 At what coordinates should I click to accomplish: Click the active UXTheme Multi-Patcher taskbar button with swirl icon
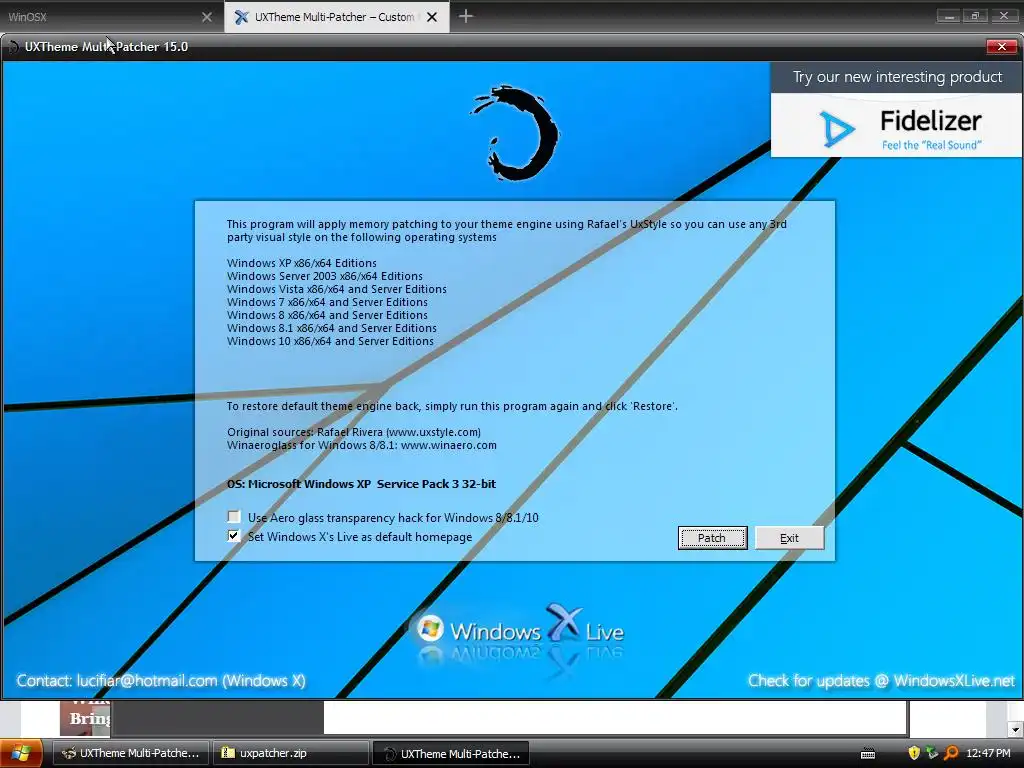(451, 753)
